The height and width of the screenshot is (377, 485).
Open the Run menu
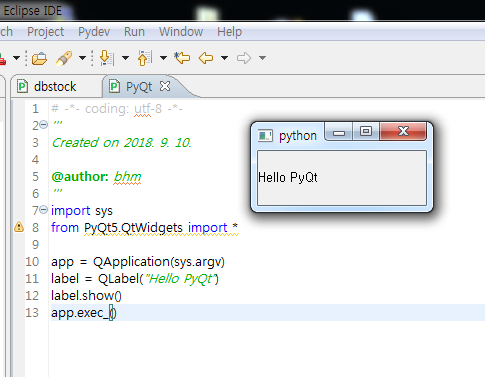click(x=134, y=32)
